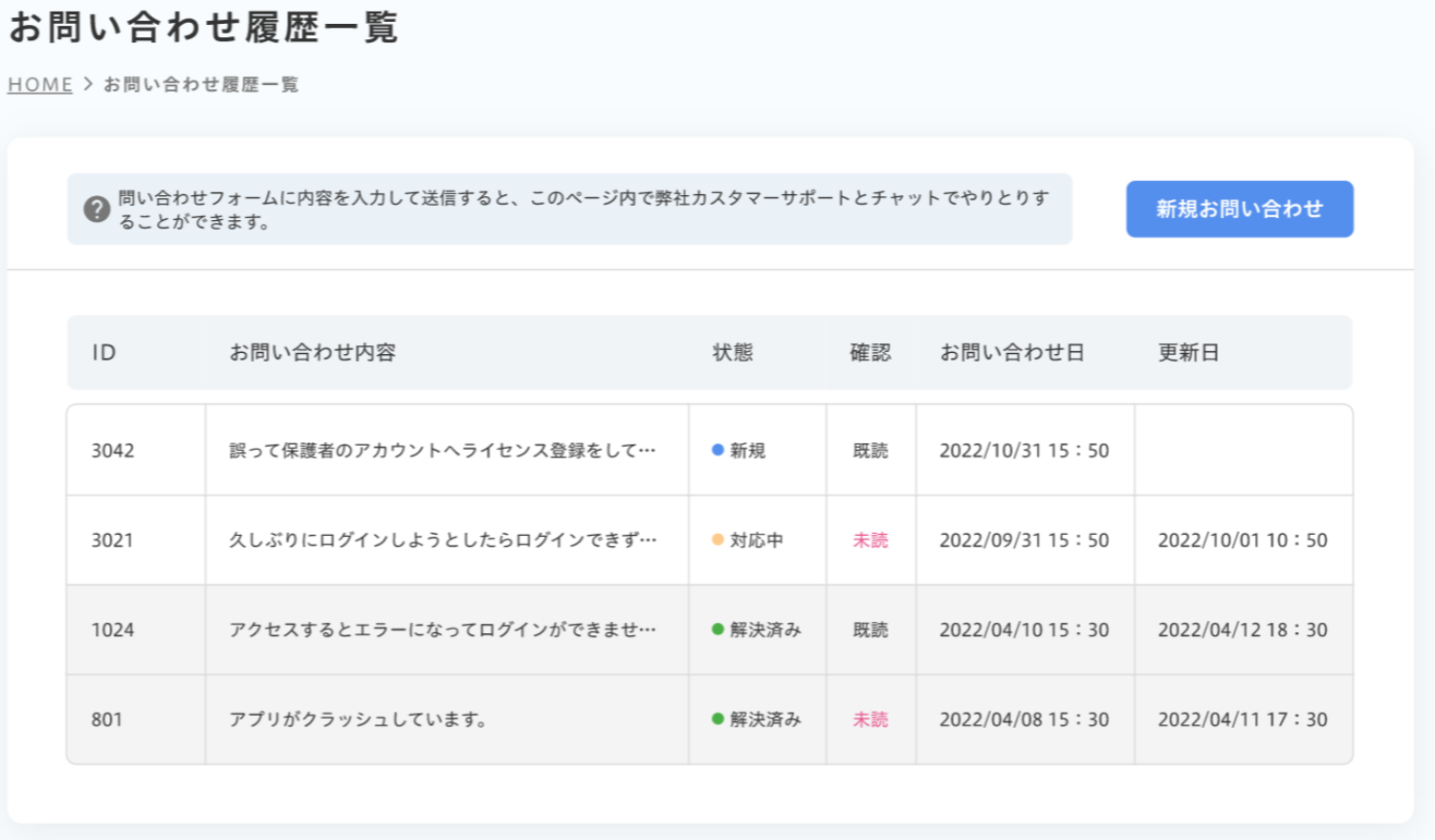Click the 問い合わせフォーム help message text
The height and width of the screenshot is (840, 1435).
click(584, 210)
